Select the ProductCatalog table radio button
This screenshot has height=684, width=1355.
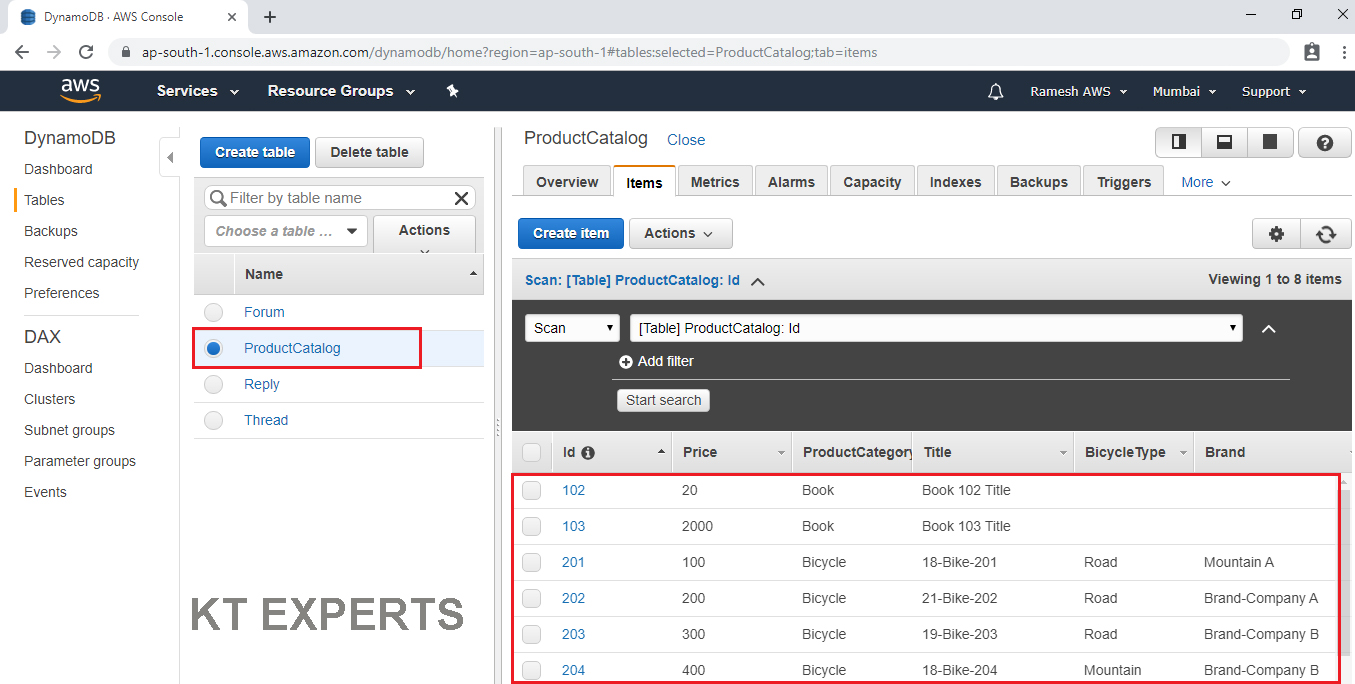click(x=213, y=349)
